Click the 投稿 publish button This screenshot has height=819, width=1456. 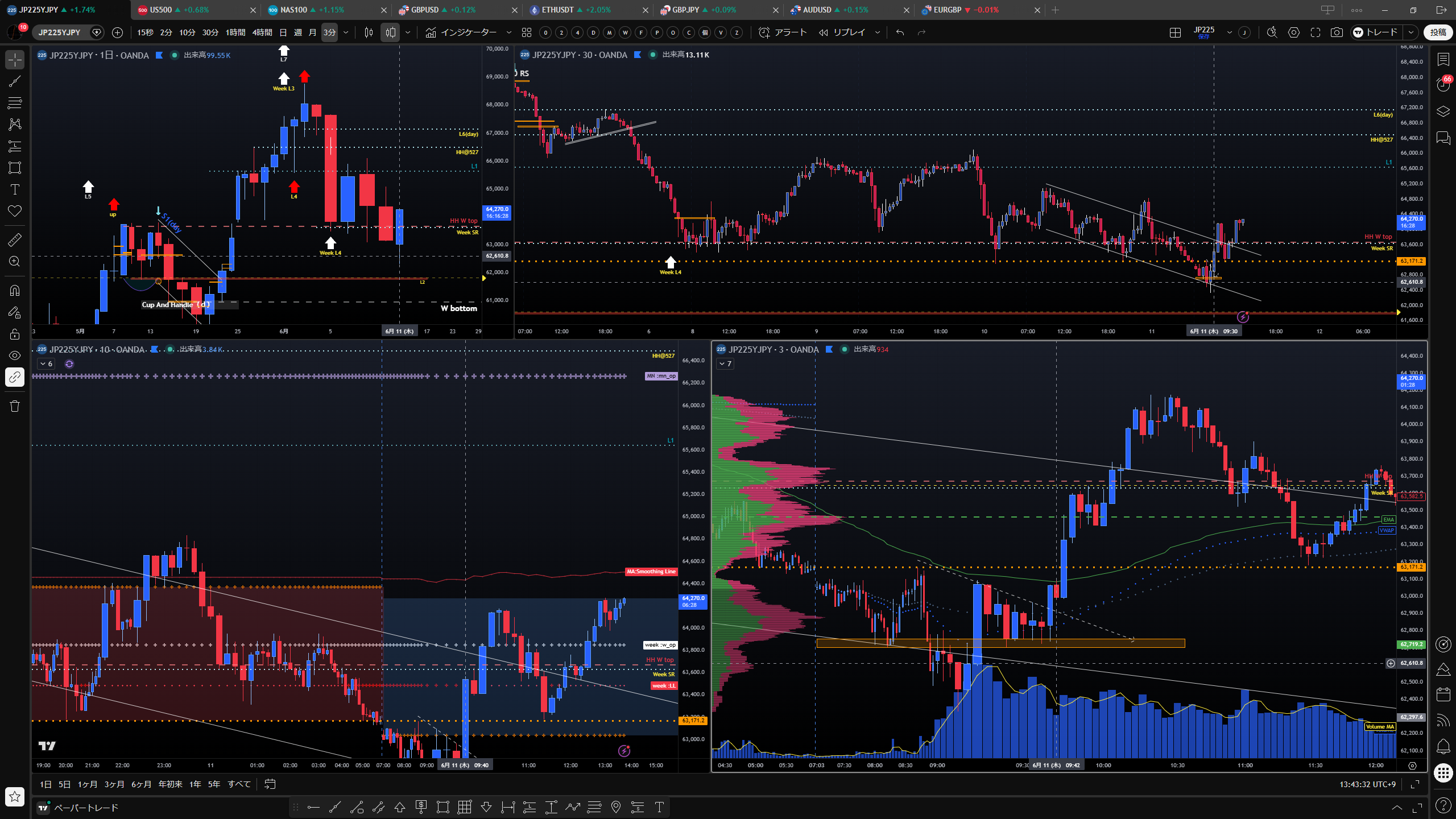1438,32
